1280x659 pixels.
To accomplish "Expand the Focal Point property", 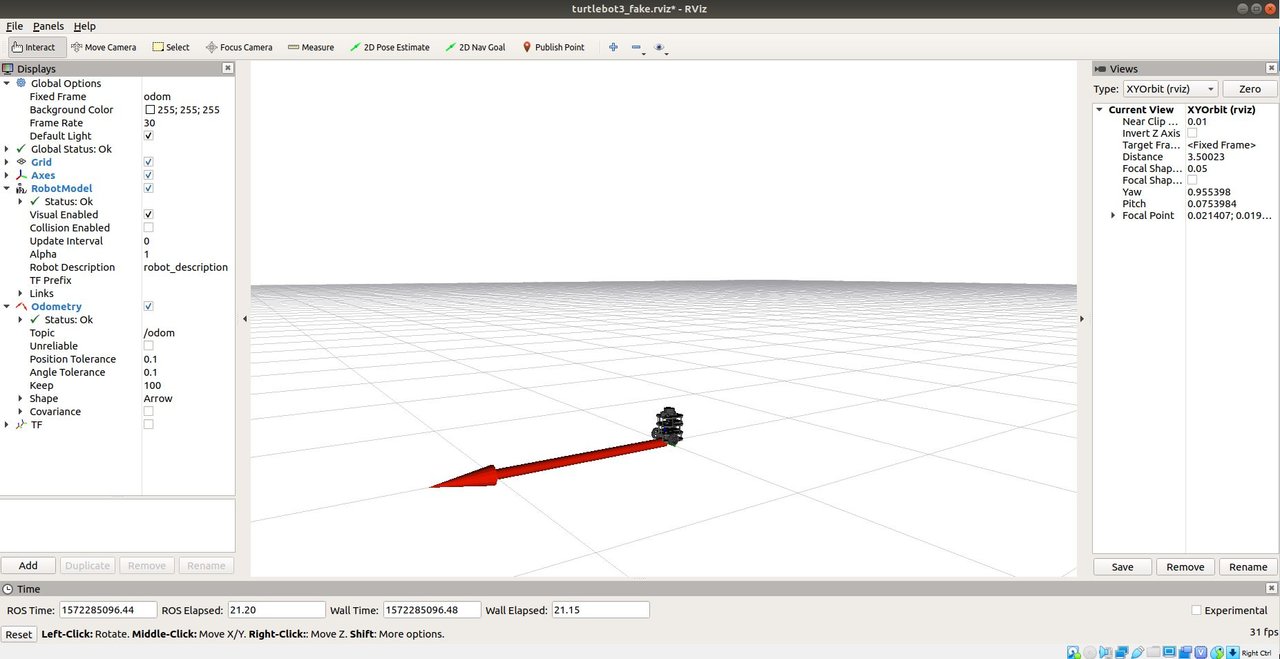I will [x=1113, y=216].
